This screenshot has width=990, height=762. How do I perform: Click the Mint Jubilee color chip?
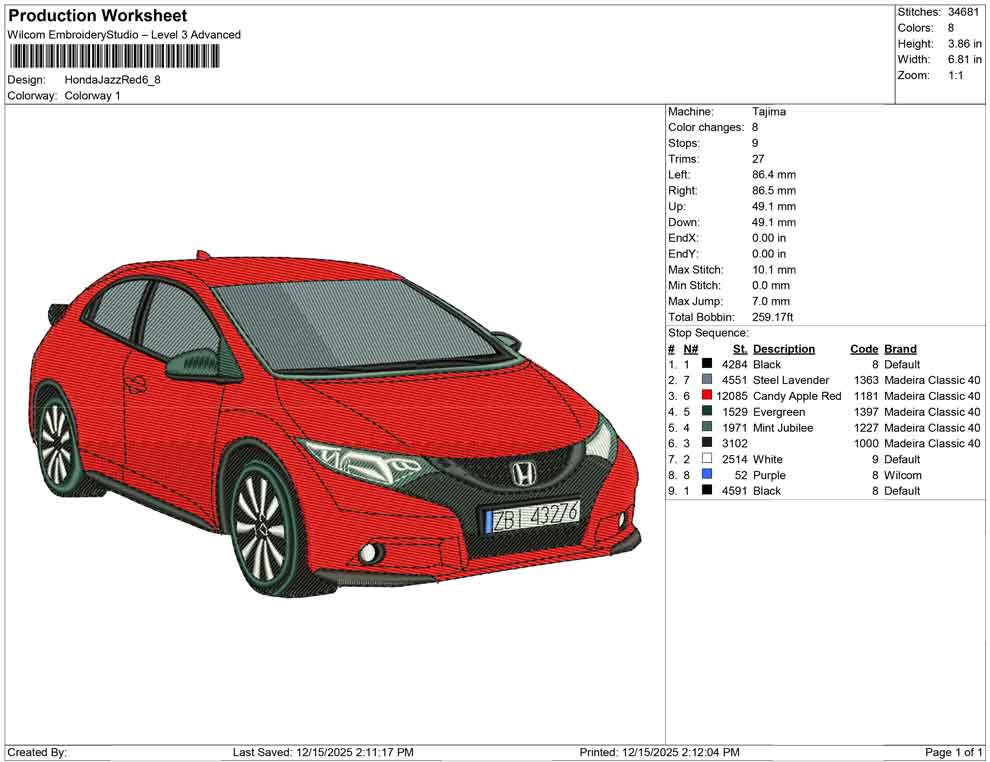(706, 427)
